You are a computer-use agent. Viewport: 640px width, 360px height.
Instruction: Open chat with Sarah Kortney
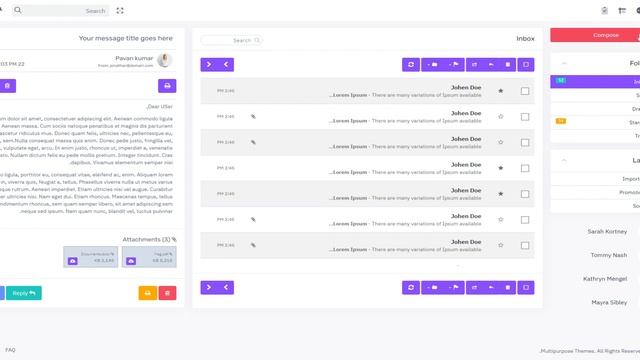pyautogui.click(x=607, y=231)
